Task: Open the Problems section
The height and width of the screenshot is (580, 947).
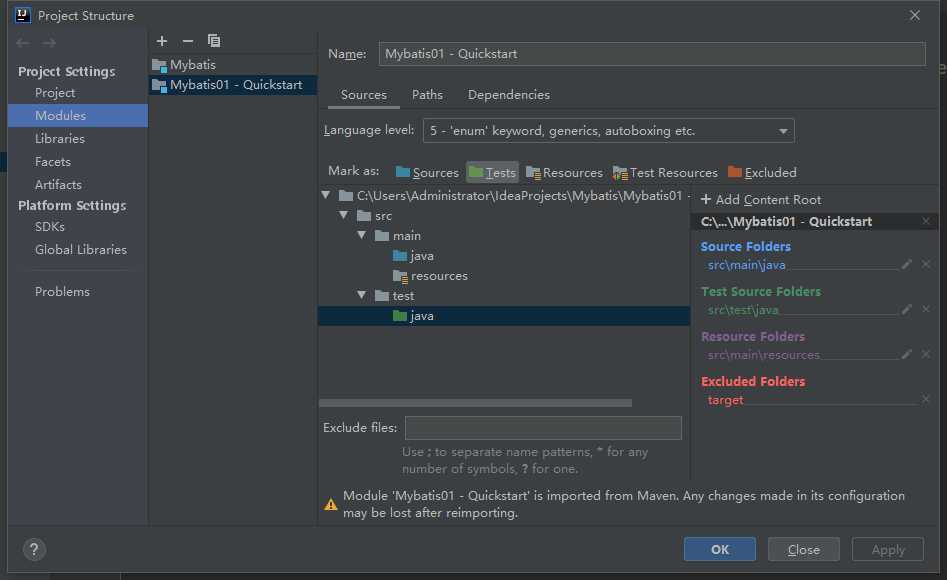Action: [62, 292]
